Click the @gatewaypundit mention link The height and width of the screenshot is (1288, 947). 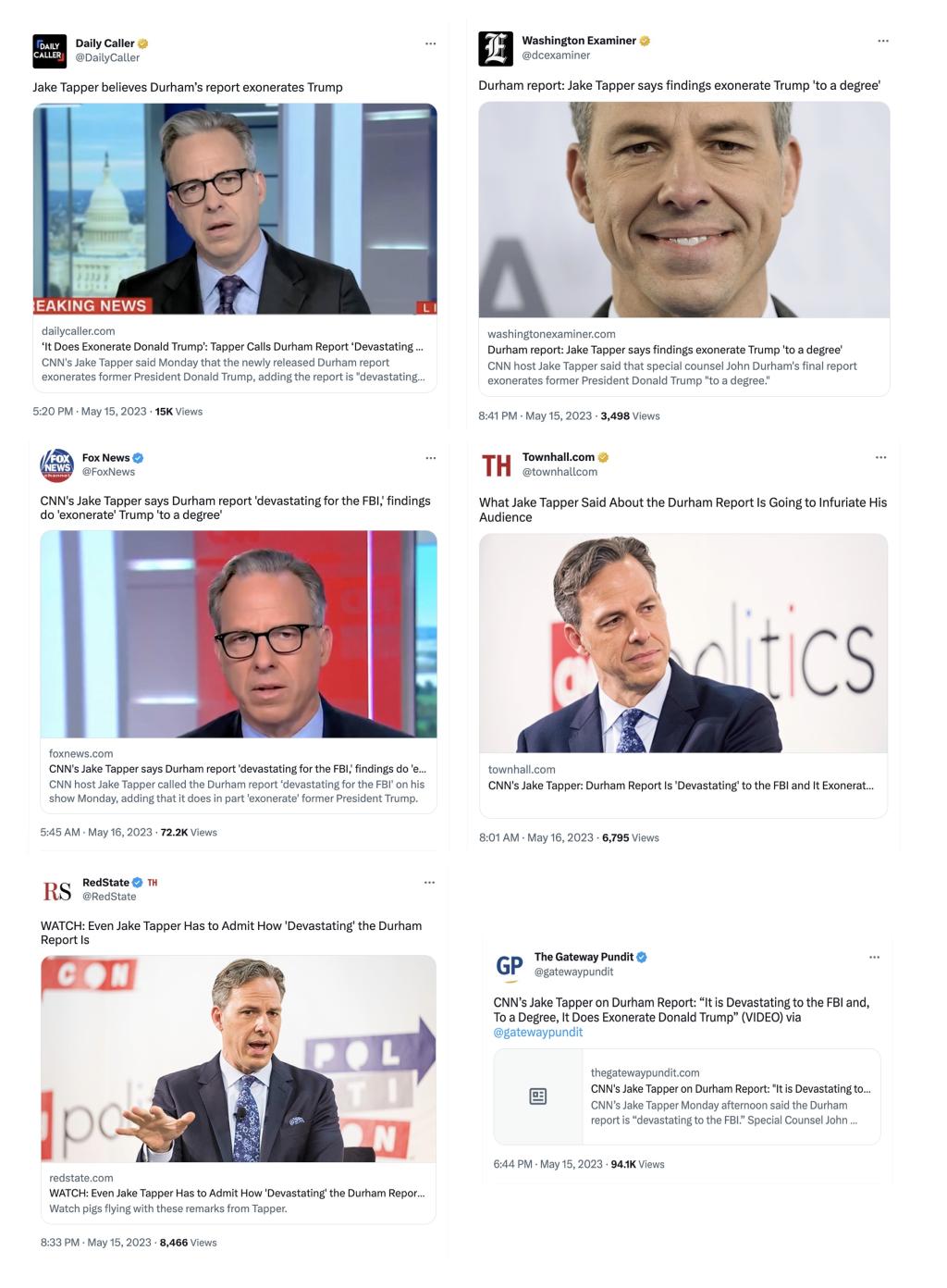click(x=538, y=1032)
